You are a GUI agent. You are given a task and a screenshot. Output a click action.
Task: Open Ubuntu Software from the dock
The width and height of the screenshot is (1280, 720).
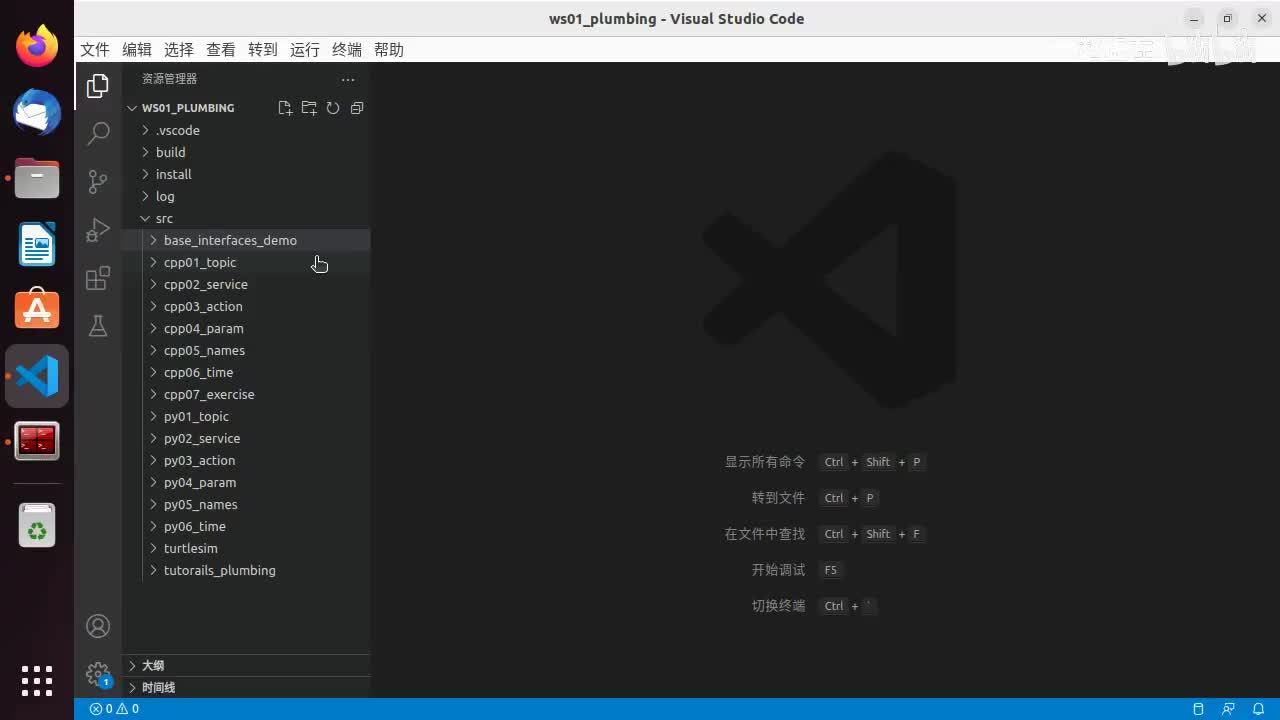tap(37, 310)
